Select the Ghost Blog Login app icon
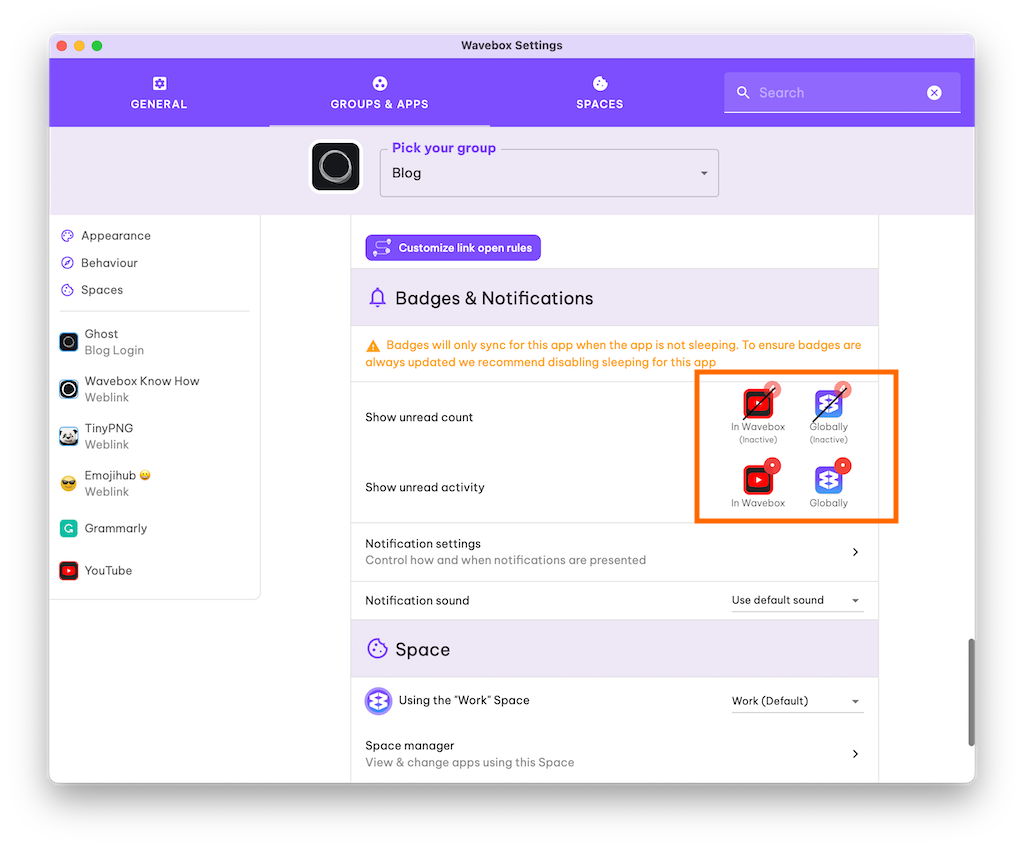This screenshot has height=848, width=1024. click(x=69, y=342)
